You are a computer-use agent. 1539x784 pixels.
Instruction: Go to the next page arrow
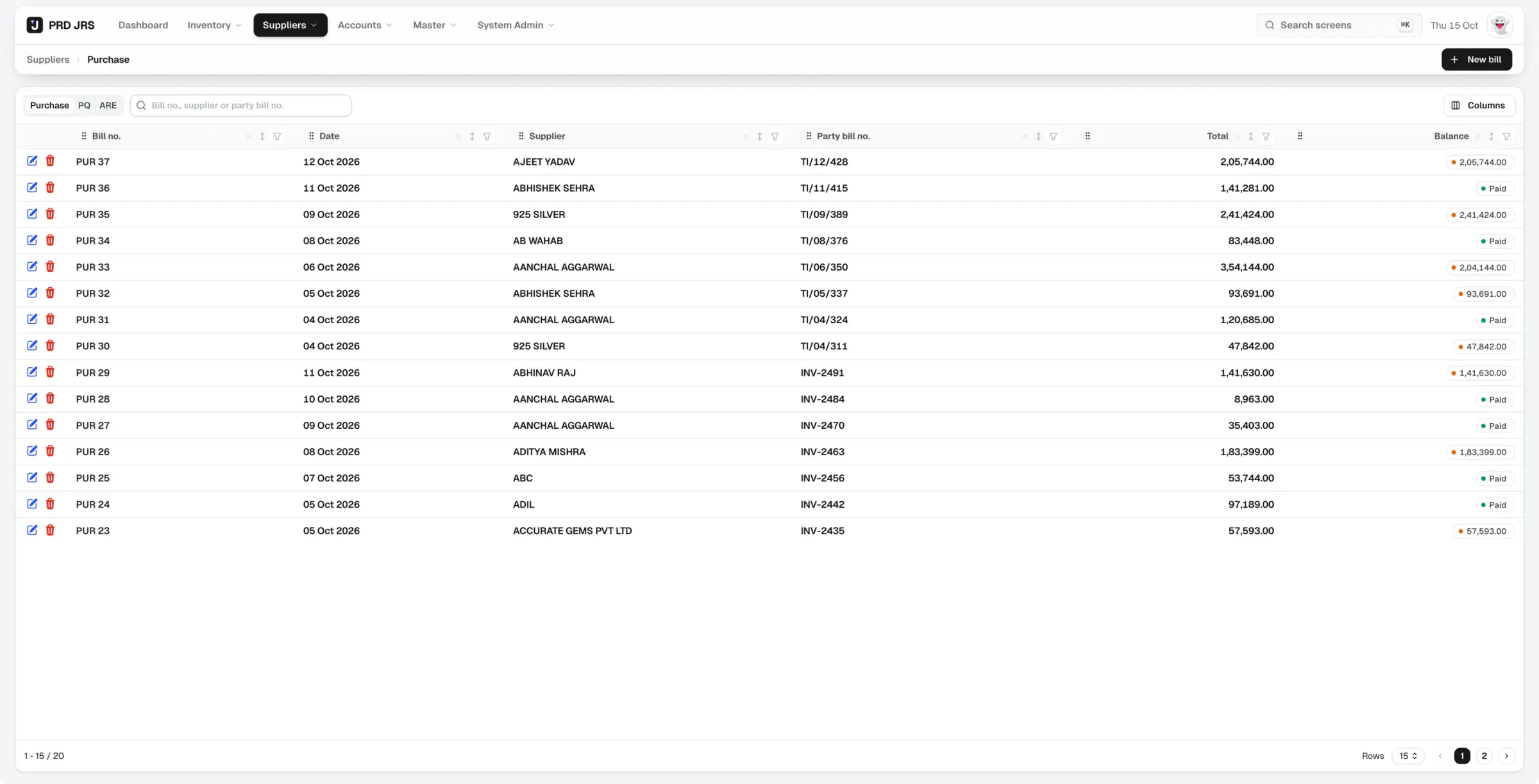click(1506, 756)
